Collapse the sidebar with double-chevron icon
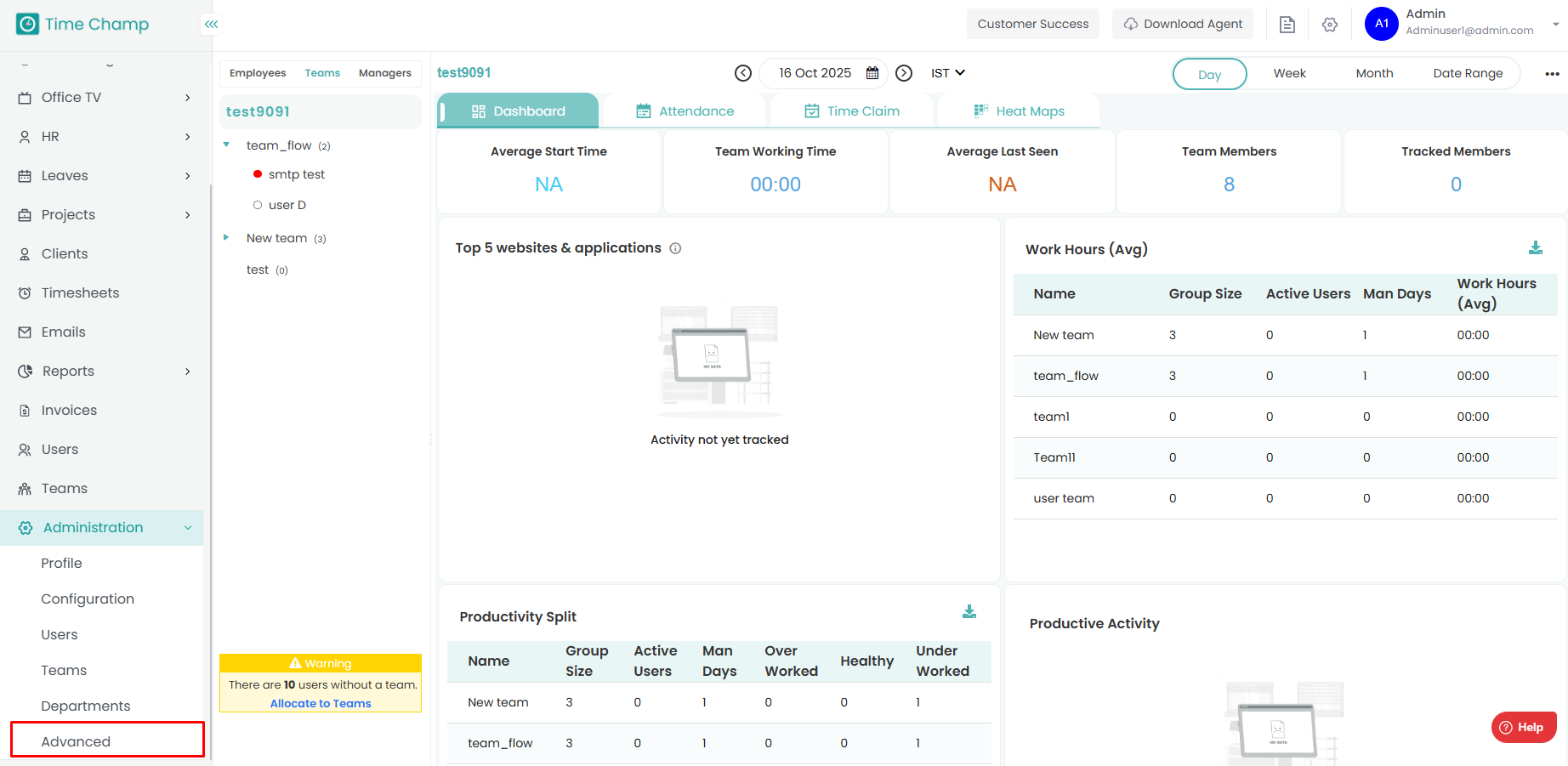The height and width of the screenshot is (766, 1568). click(x=211, y=24)
